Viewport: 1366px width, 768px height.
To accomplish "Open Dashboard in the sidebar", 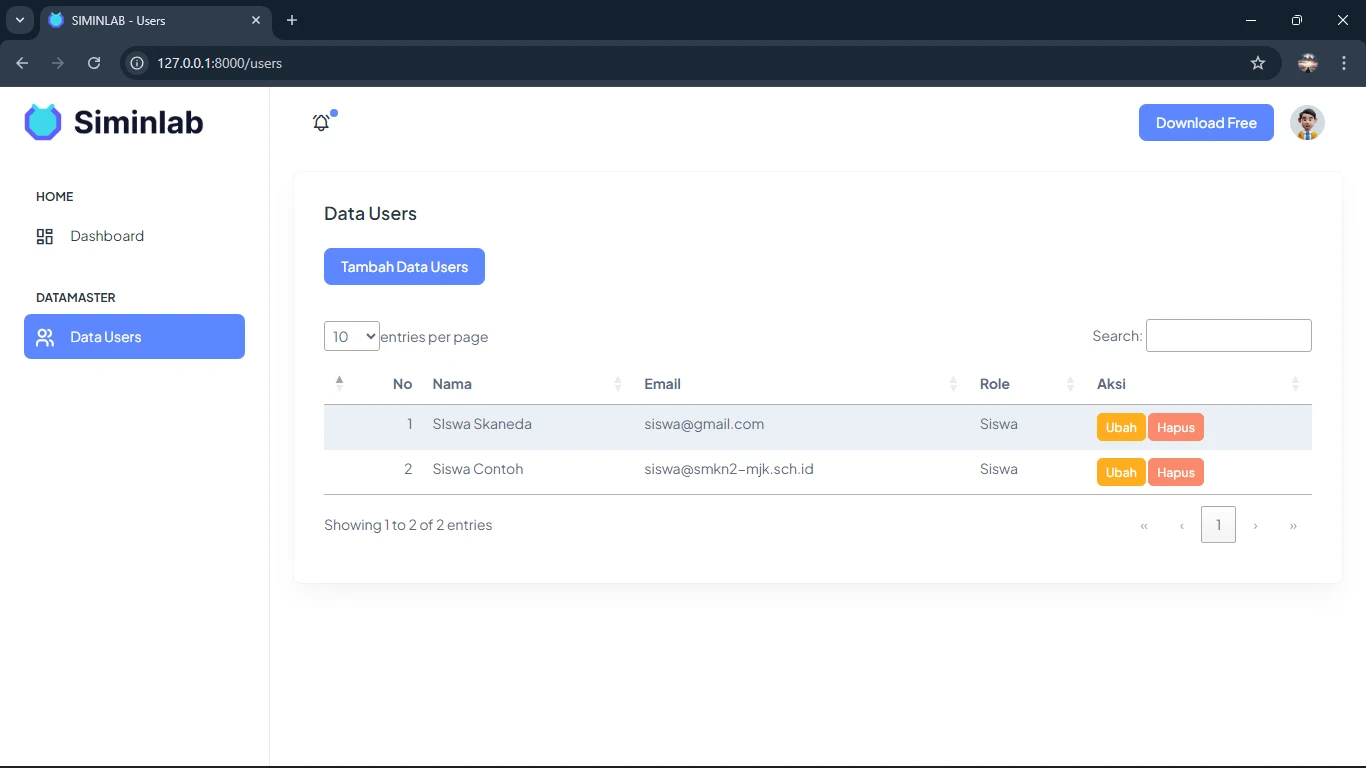I will click(107, 236).
